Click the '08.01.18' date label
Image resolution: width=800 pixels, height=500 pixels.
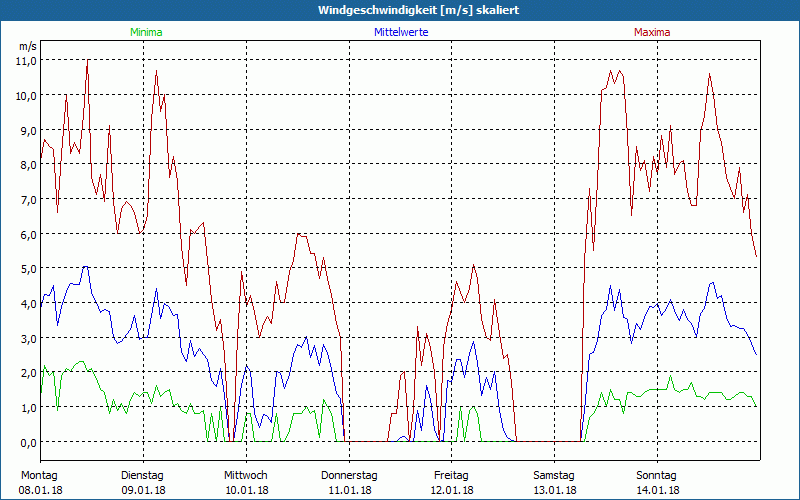(x=40, y=490)
